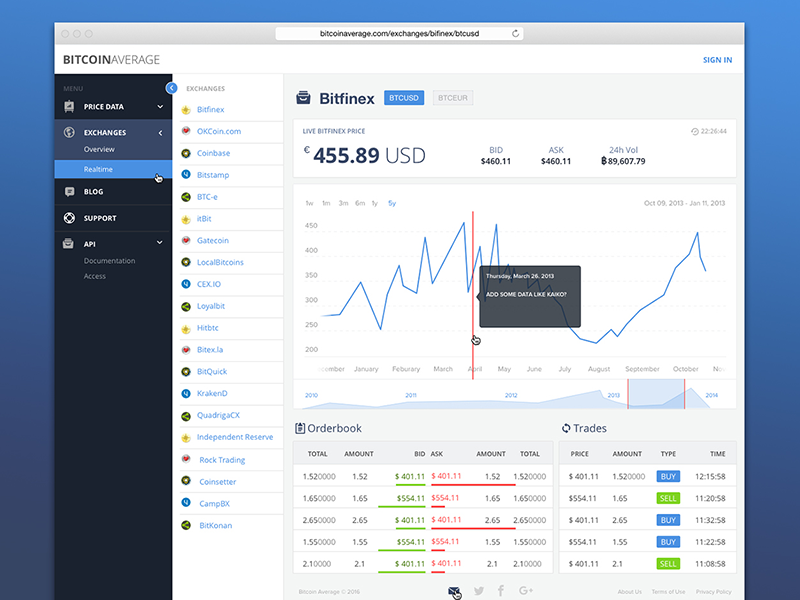Click the Orderbook panel icon
Viewport: 800px width, 600px height.
pos(298,428)
